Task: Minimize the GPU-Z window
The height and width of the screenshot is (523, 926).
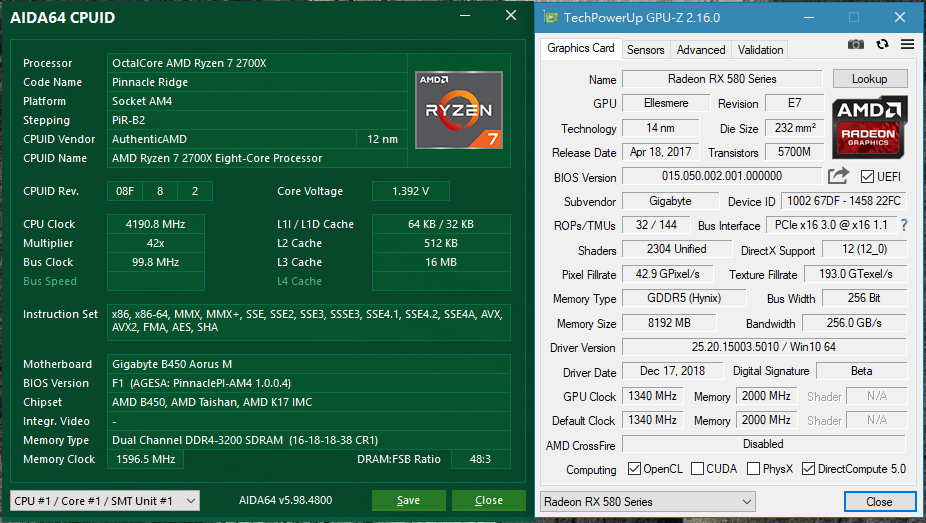Action: (x=808, y=18)
